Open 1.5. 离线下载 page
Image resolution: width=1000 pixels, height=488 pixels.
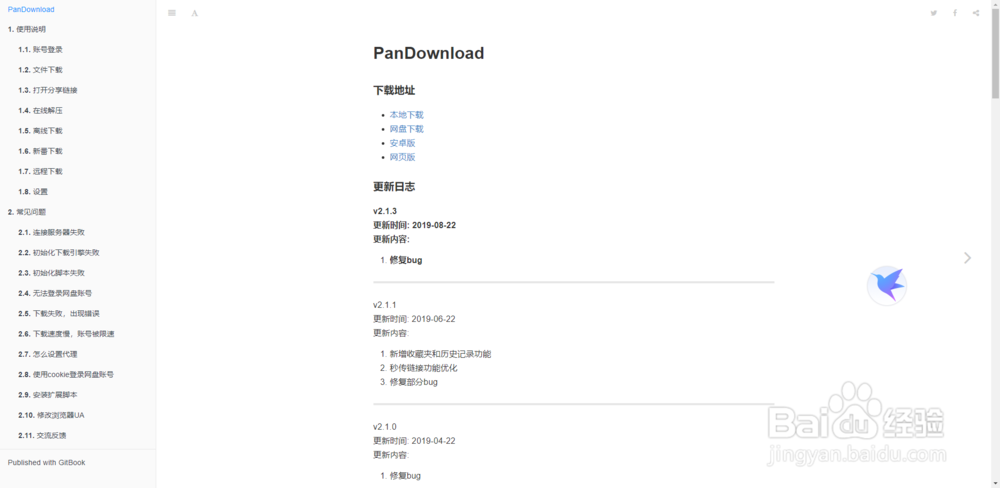40,131
